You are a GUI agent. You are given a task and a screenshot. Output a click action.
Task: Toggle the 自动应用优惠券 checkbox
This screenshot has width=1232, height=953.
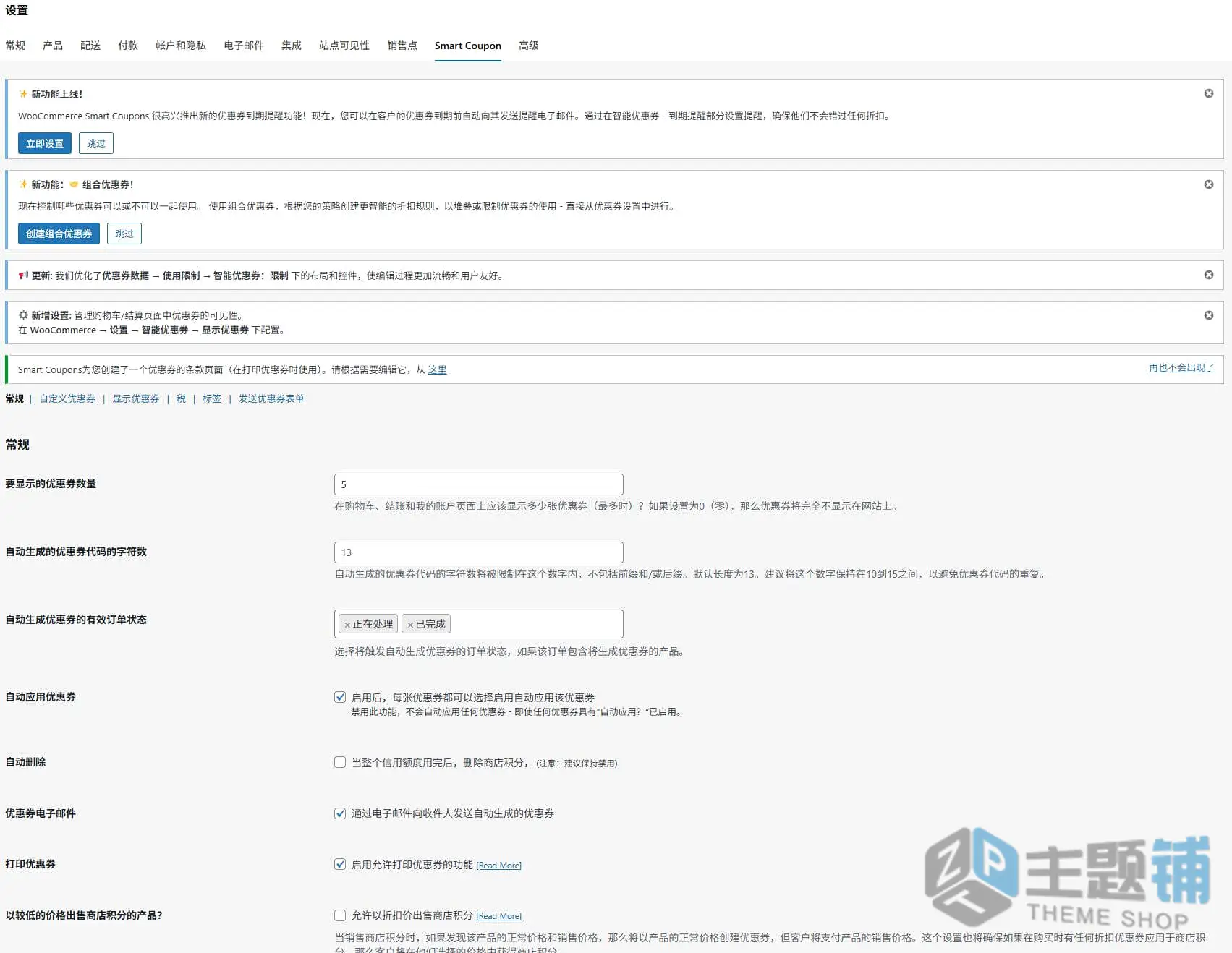click(x=340, y=697)
